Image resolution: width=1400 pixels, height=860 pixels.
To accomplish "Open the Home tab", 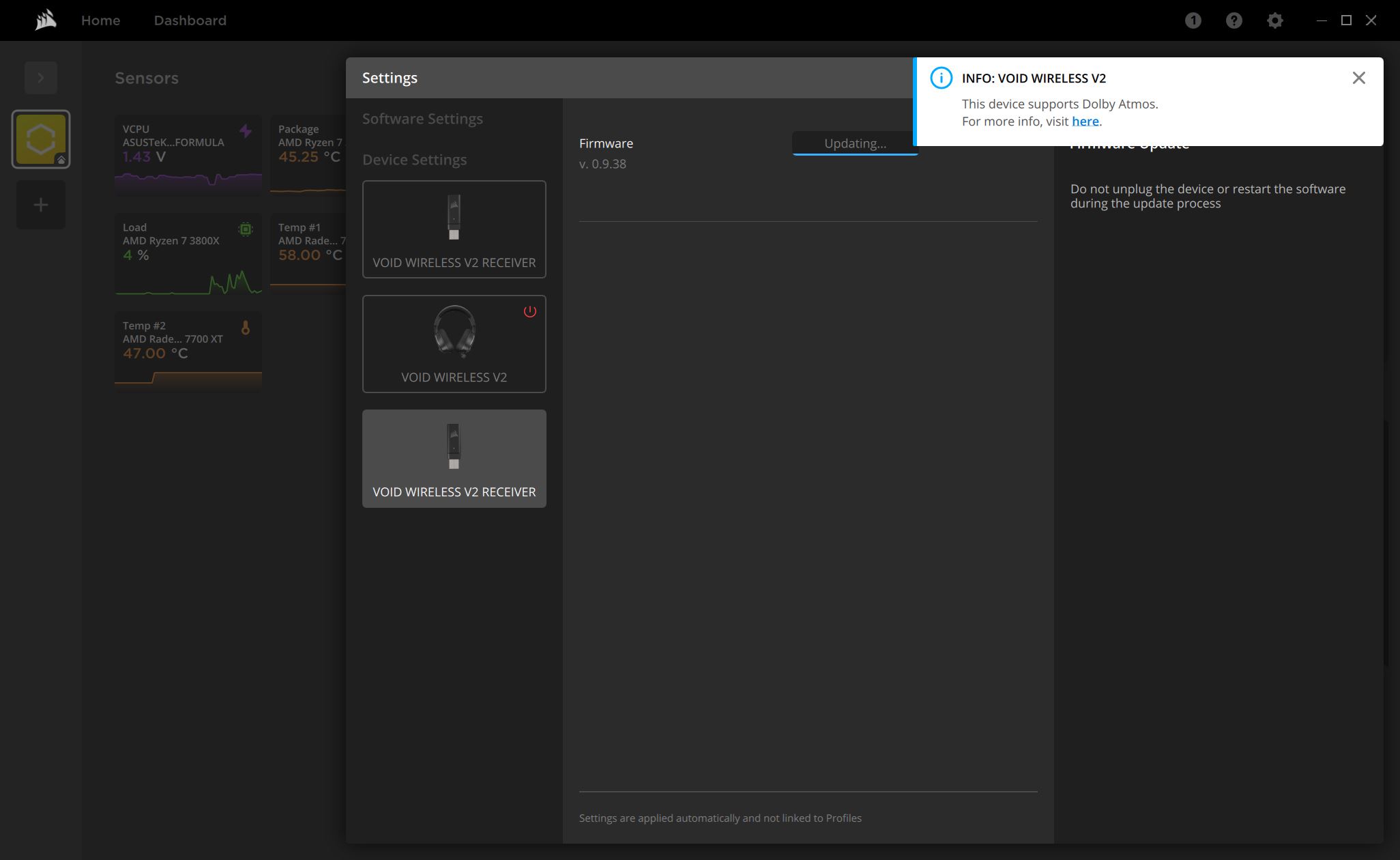I will (101, 20).
